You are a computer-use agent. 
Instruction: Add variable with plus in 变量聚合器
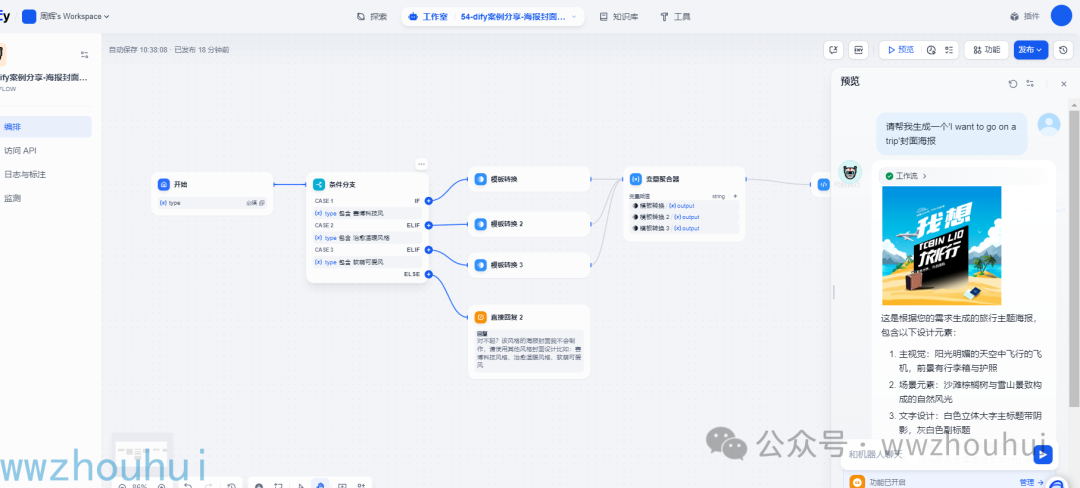tap(735, 196)
